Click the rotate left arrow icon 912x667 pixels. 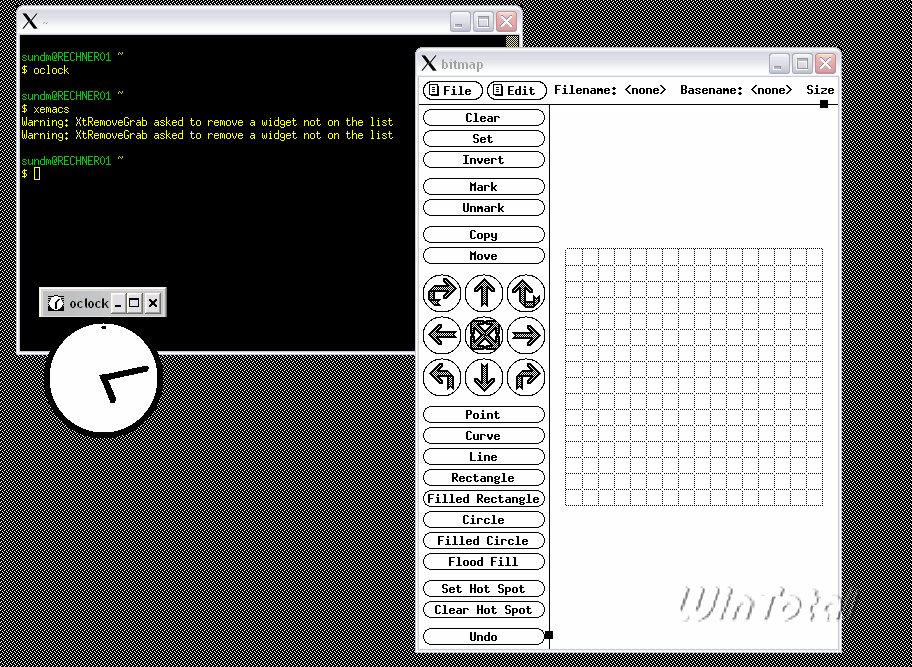pyautogui.click(x=442, y=377)
